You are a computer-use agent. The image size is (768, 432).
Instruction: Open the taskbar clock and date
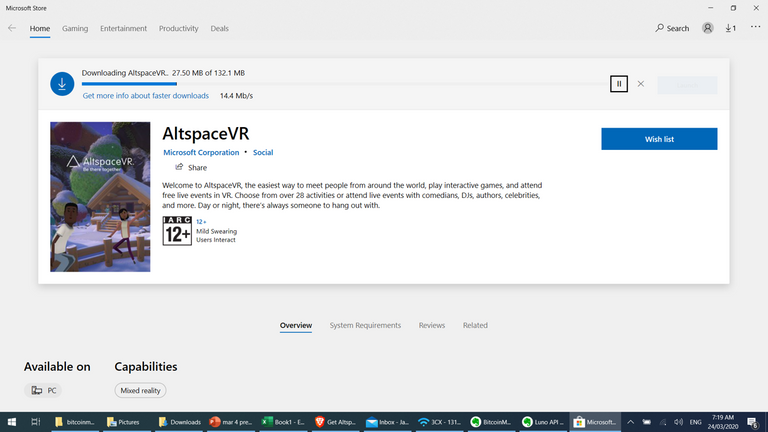click(x=723, y=422)
